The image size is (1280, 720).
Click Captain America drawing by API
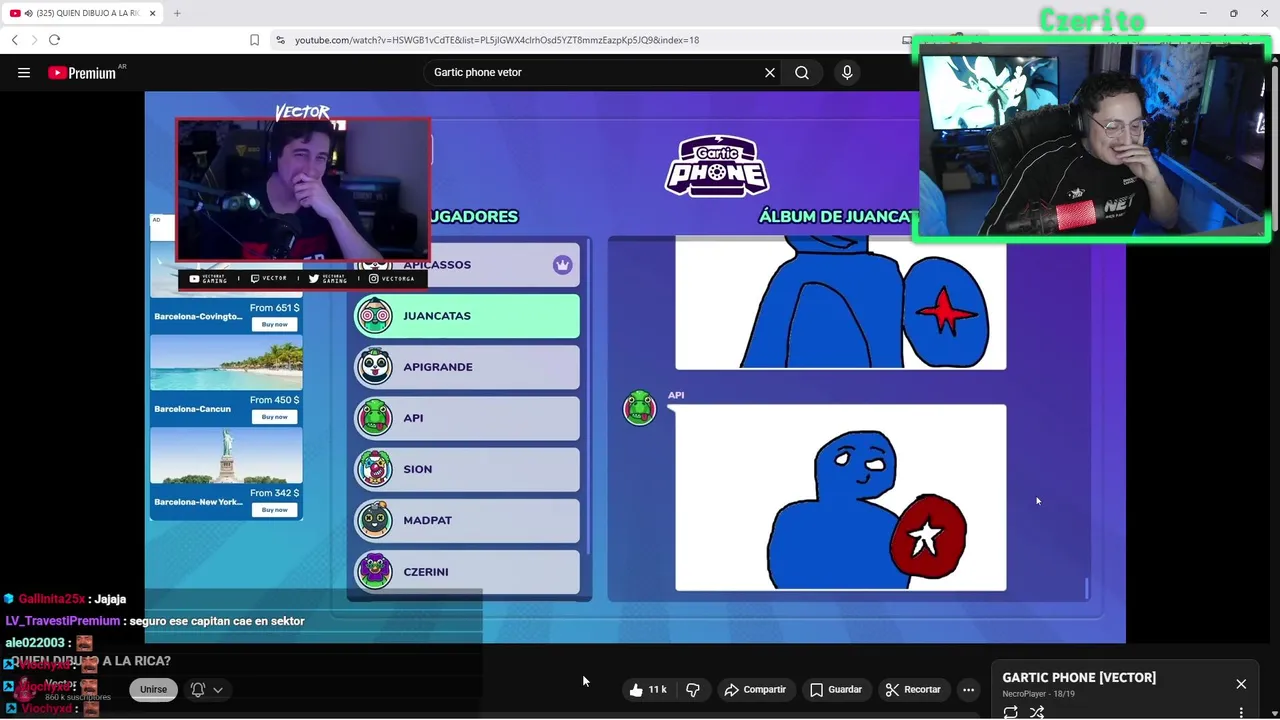[841, 497]
